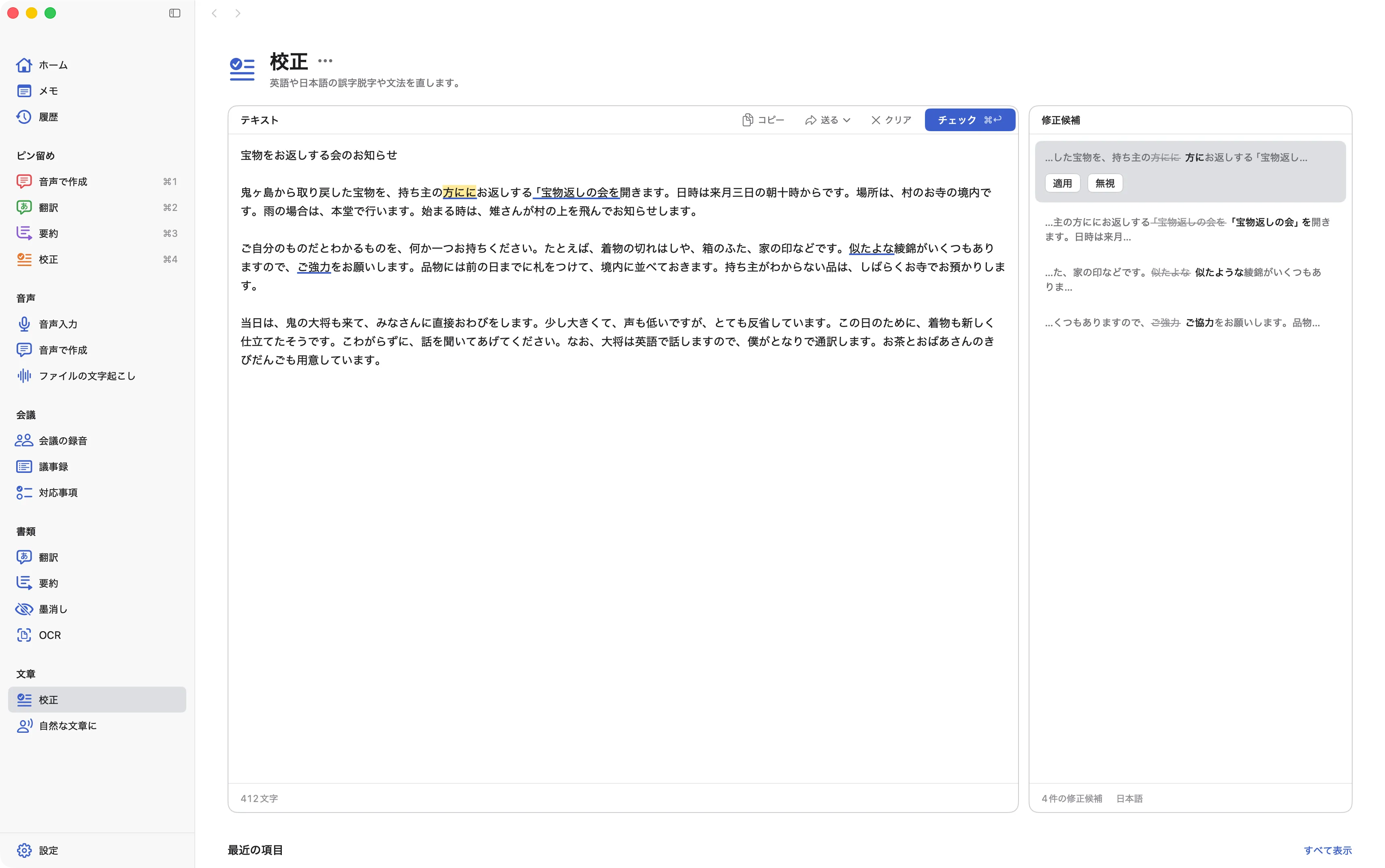Image resolution: width=1385 pixels, height=868 pixels.
Task: Expand the 送る dropdown
Action: click(827, 120)
